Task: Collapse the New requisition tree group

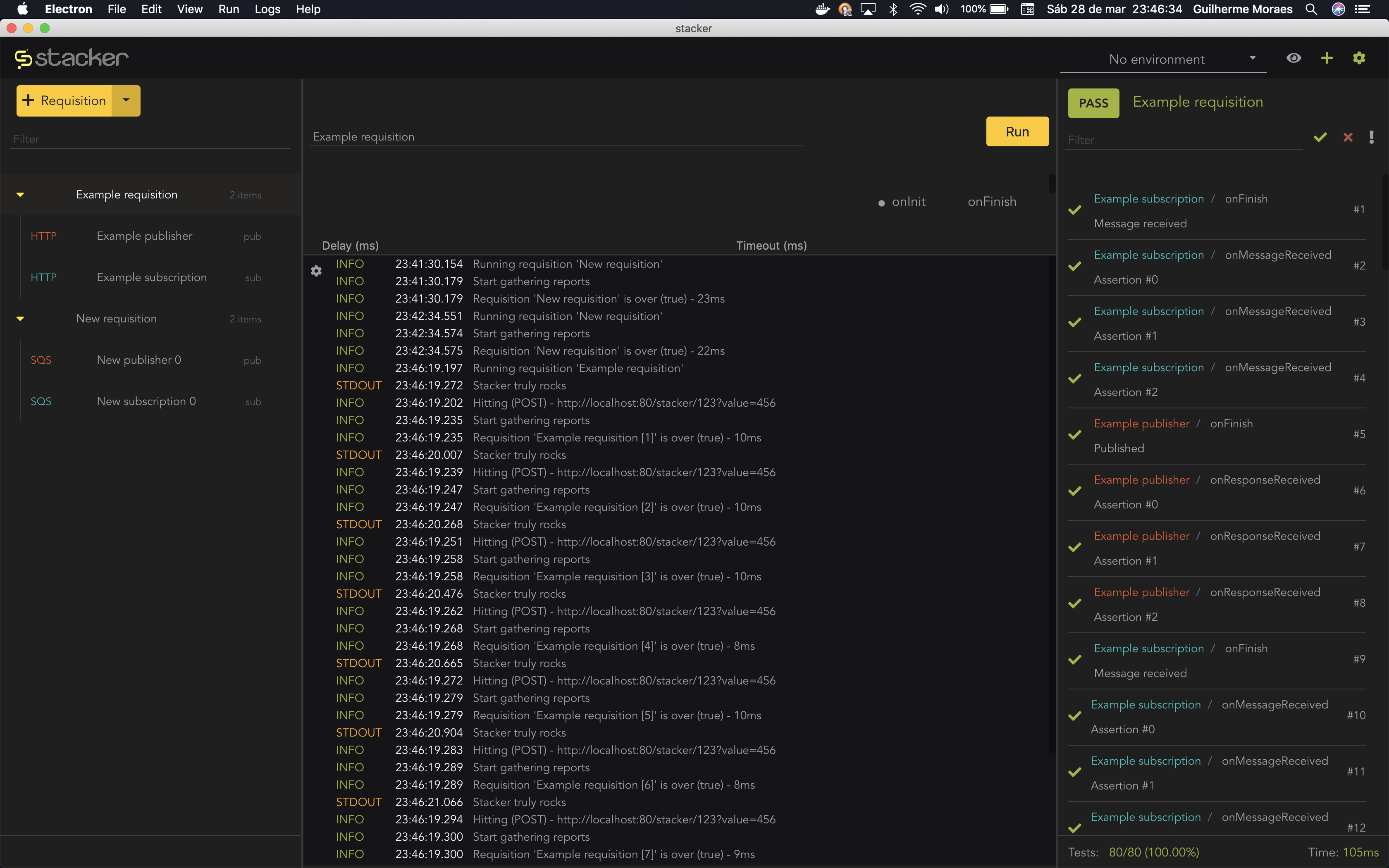Action: (x=20, y=319)
